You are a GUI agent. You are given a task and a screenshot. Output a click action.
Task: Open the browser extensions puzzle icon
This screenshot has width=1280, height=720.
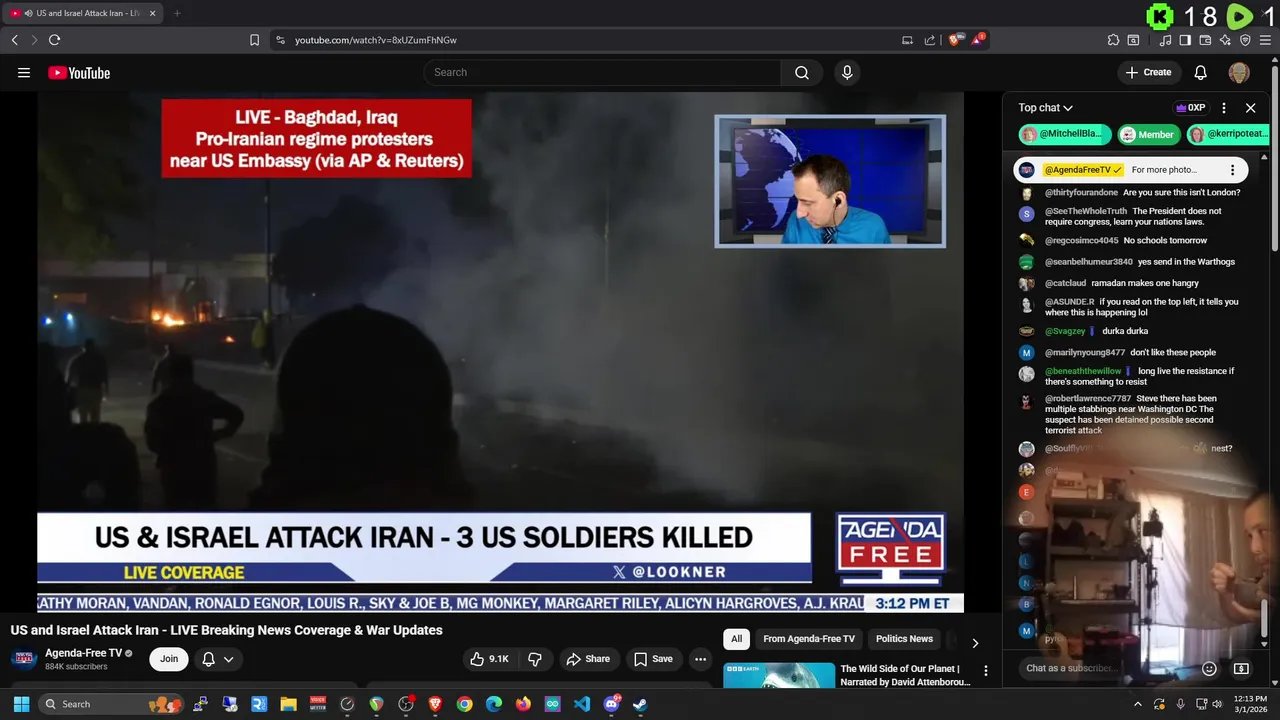pyautogui.click(x=1113, y=40)
